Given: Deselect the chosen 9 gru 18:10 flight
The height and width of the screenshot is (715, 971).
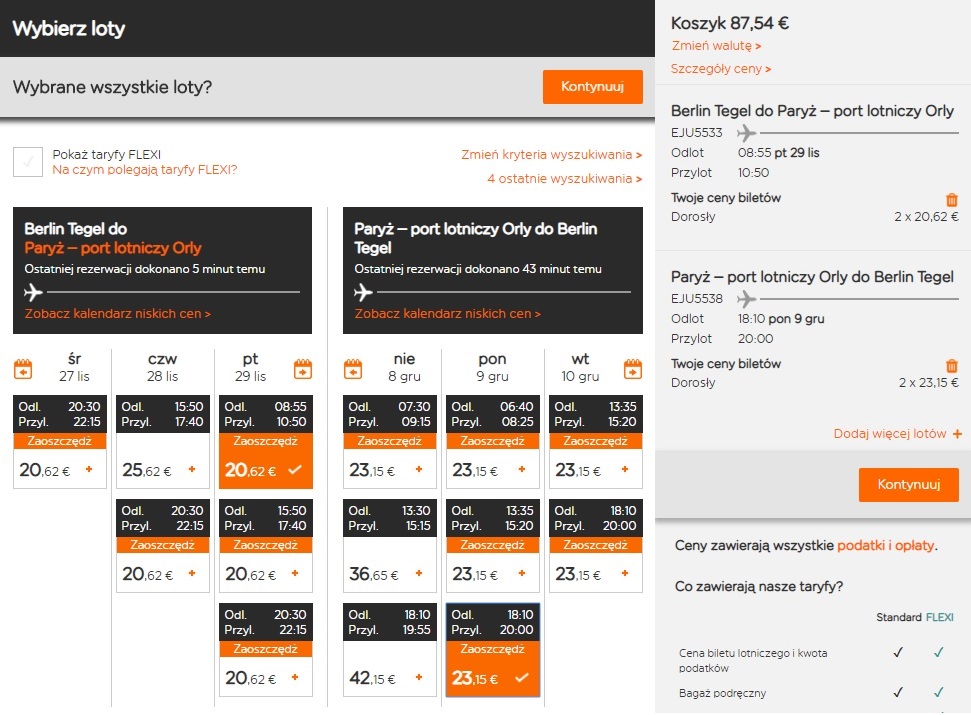Looking at the screenshot, I should pos(493,650).
